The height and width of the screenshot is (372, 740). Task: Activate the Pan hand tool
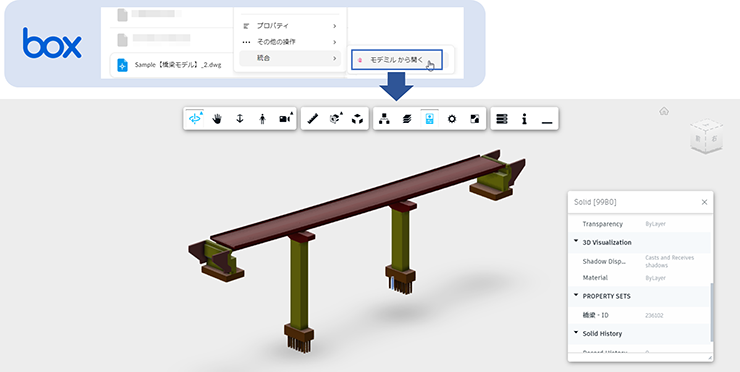pyautogui.click(x=217, y=119)
